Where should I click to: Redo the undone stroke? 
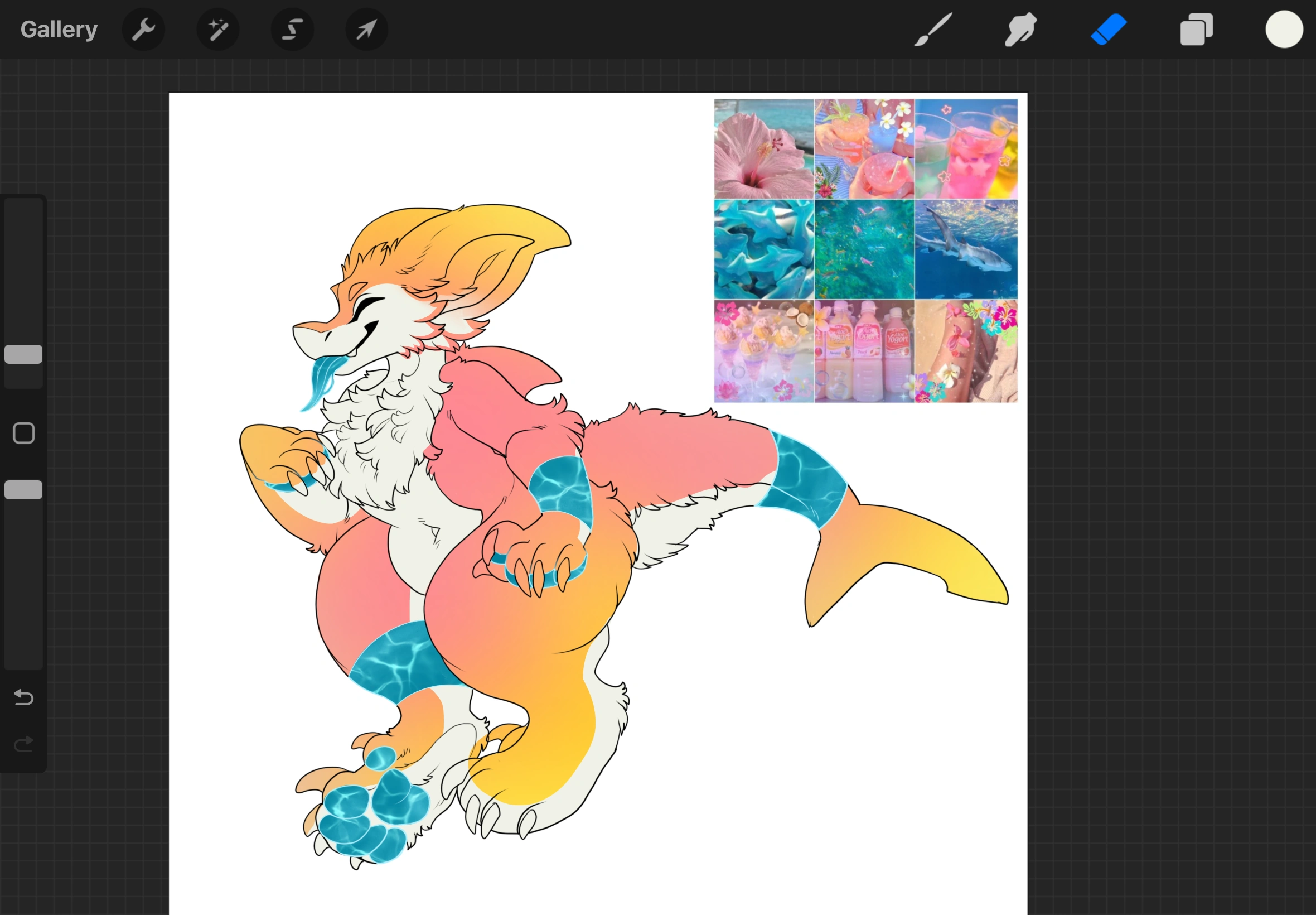[x=23, y=744]
